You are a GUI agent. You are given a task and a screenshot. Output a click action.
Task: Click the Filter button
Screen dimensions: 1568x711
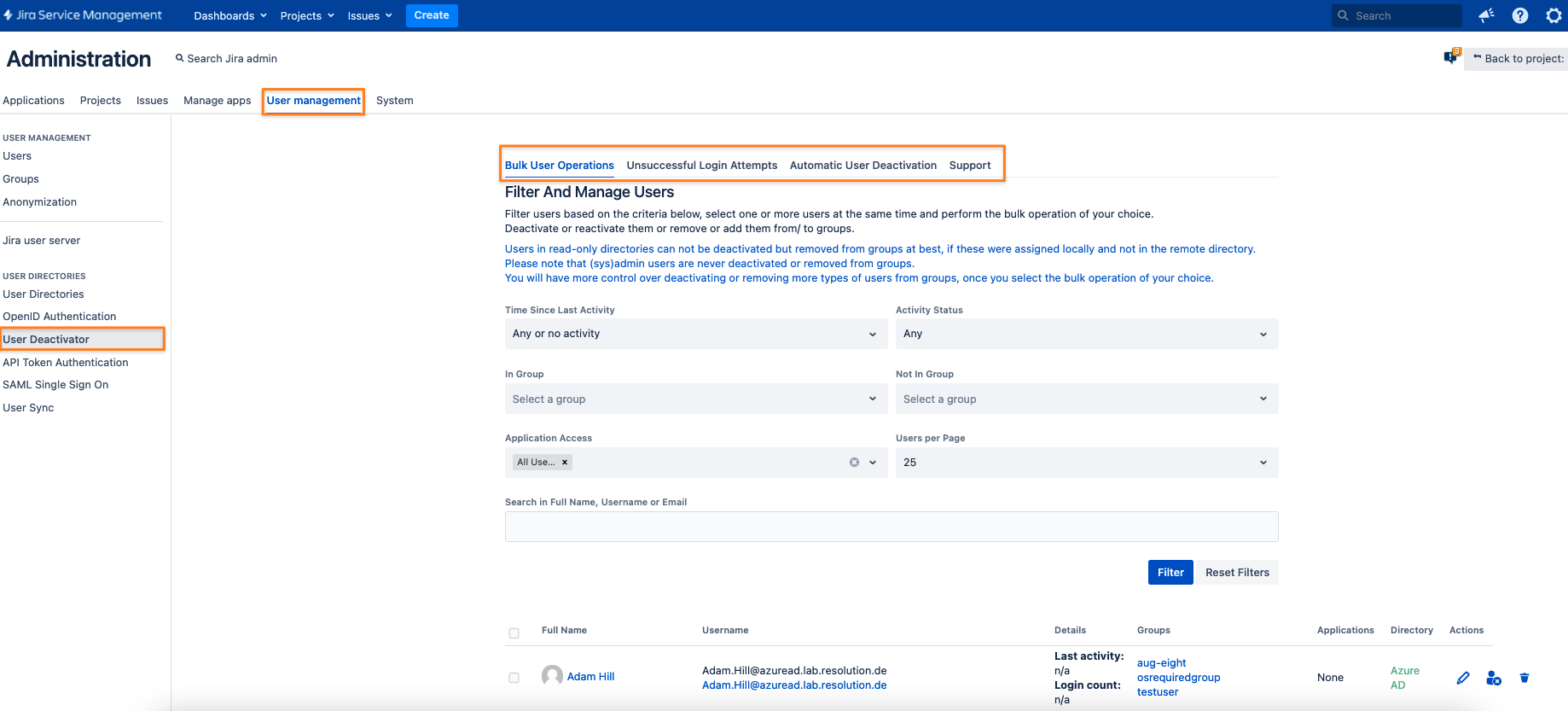tap(1170, 573)
